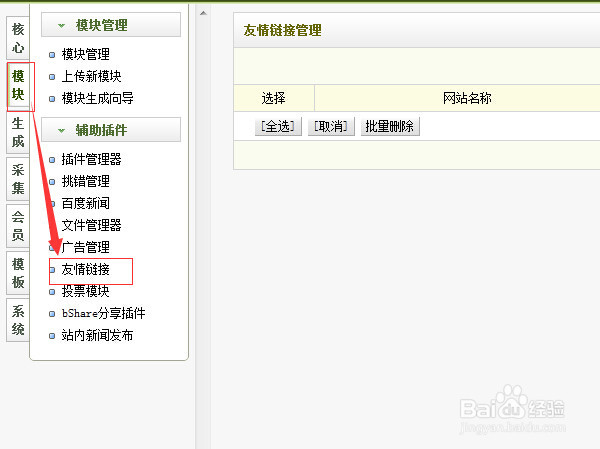Click bullet icon beside 投票模块

coord(52,292)
